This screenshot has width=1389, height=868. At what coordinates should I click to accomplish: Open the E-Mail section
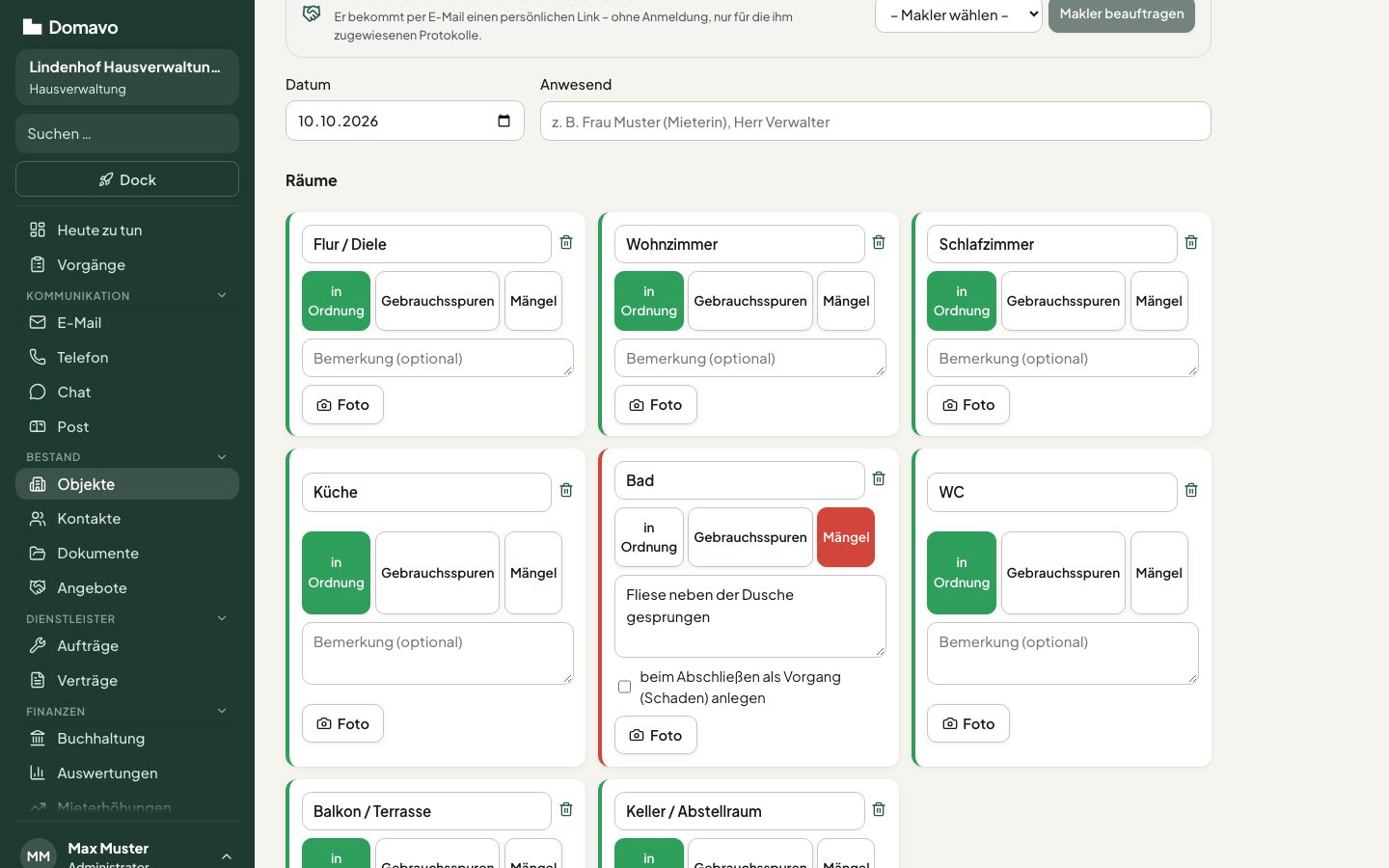pos(127,322)
